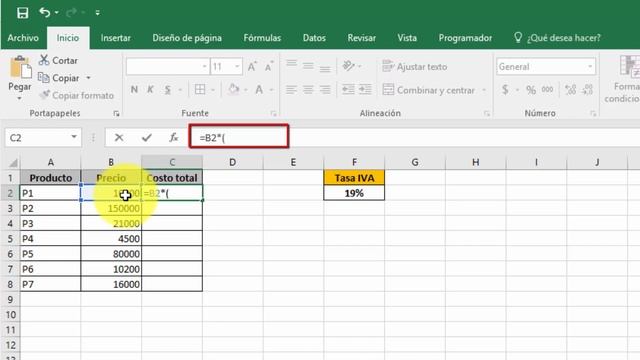Switch to the Programador tab
The width and height of the screenshot is (640, 360).
465,38
